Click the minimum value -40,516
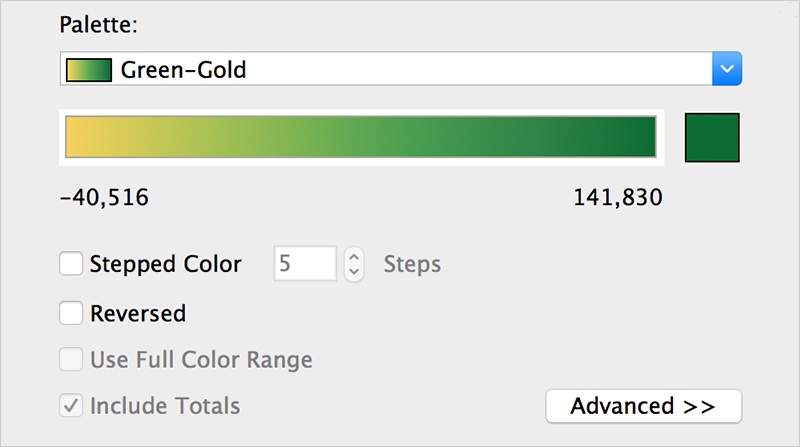This screenshot has width=800, height=447. point(104,198)
